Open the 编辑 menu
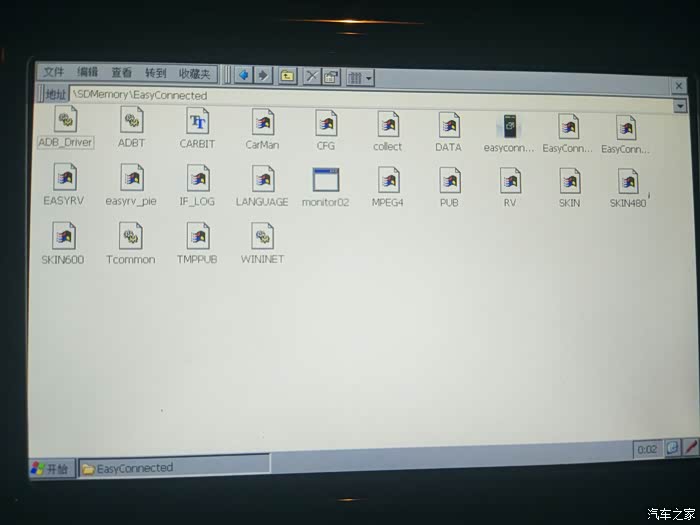700x525 pixels. tap(87, 72)
